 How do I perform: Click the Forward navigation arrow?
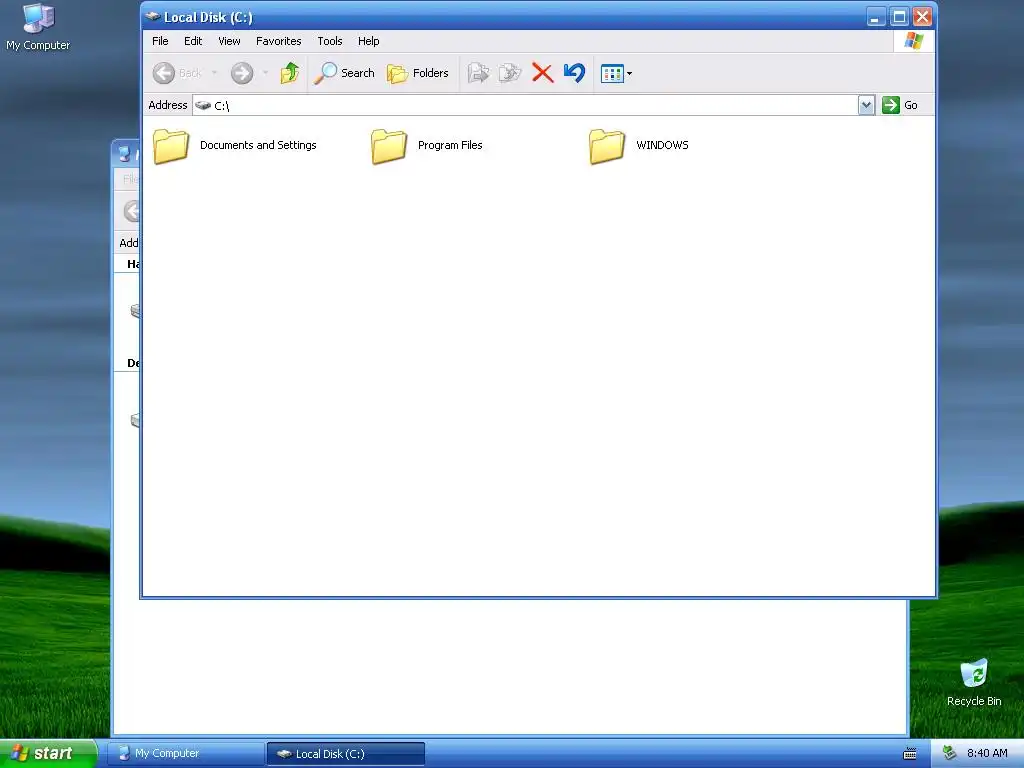(242, 72)
